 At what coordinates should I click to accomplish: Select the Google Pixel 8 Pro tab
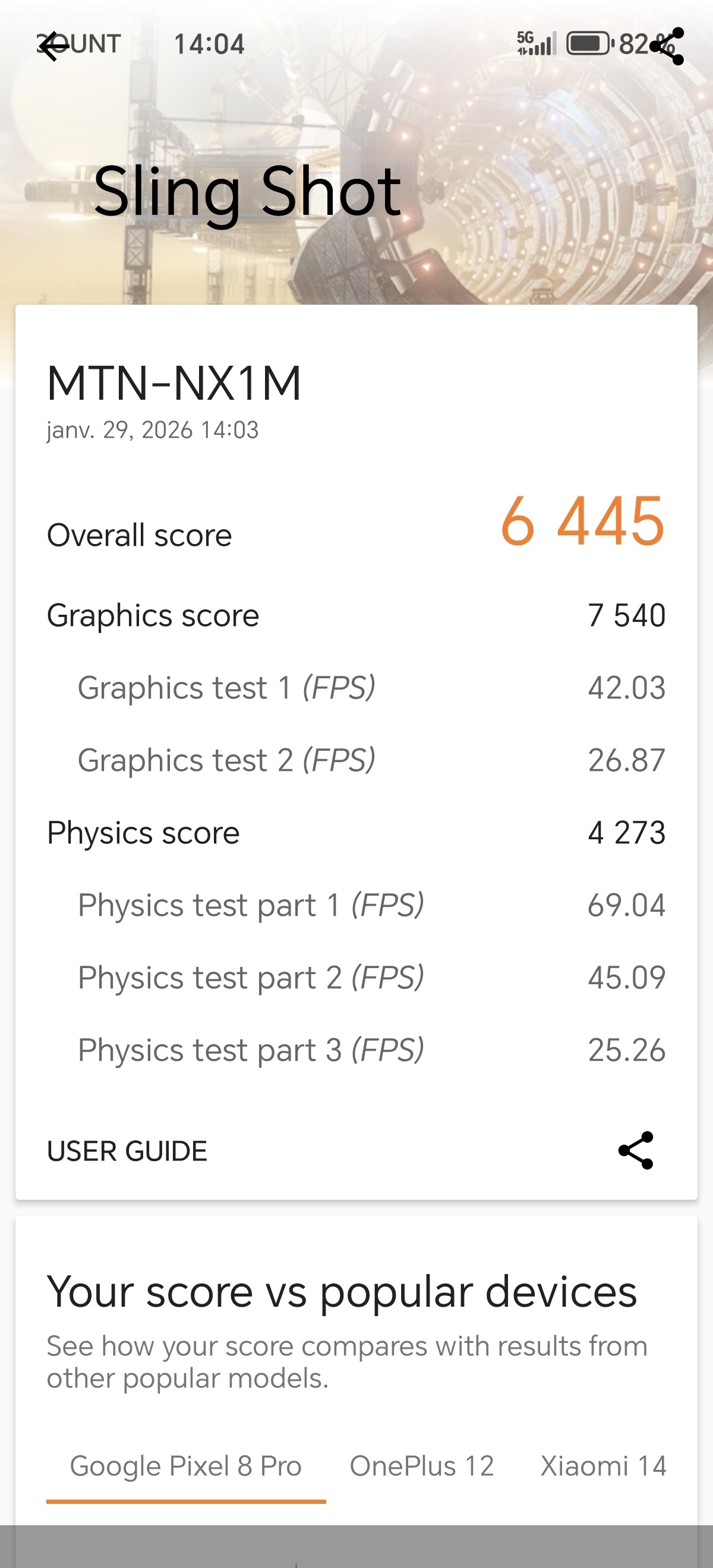pyautogui.click(x=186, y=1466)
